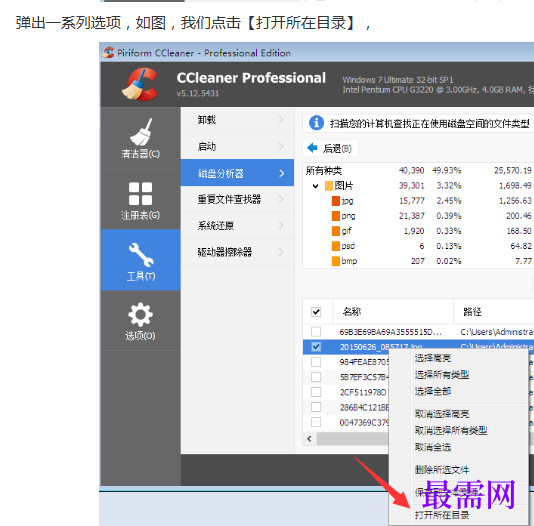The image size is (534, 526).
Task: Choose 选择全部 from context menu
Action: pos(433,391)
